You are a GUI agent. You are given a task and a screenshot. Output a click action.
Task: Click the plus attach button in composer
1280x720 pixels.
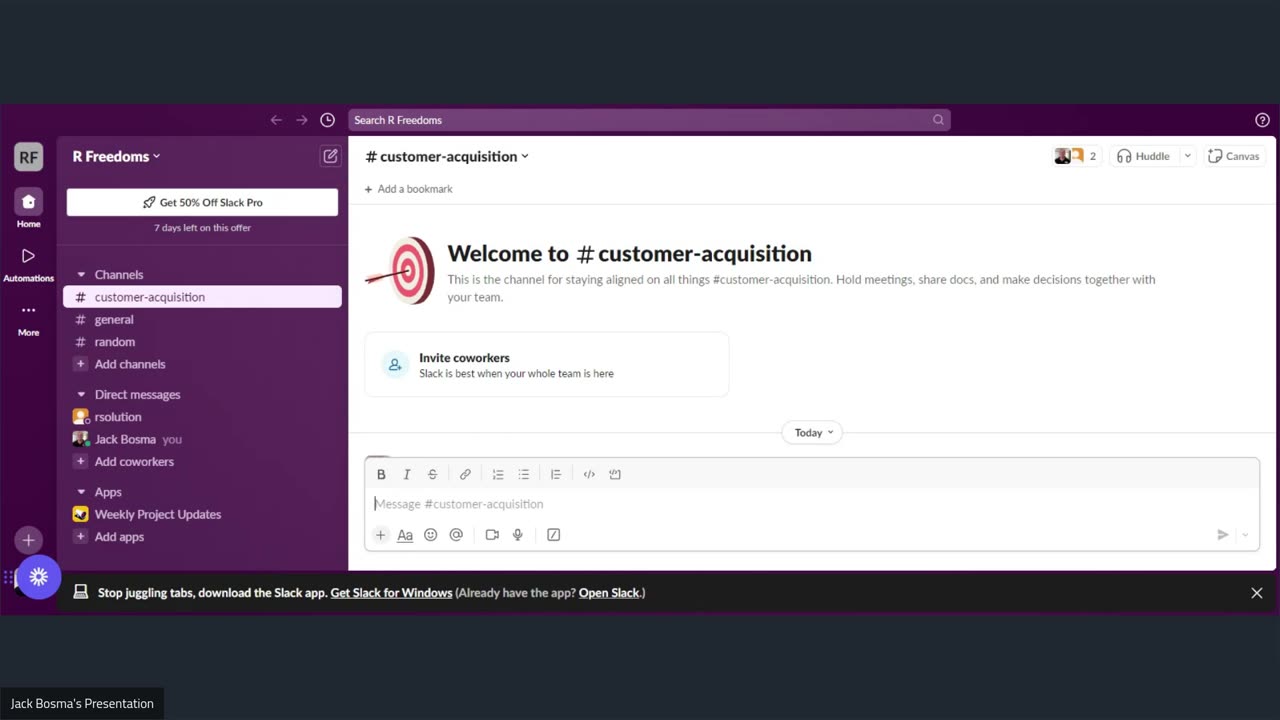point(380,535)
